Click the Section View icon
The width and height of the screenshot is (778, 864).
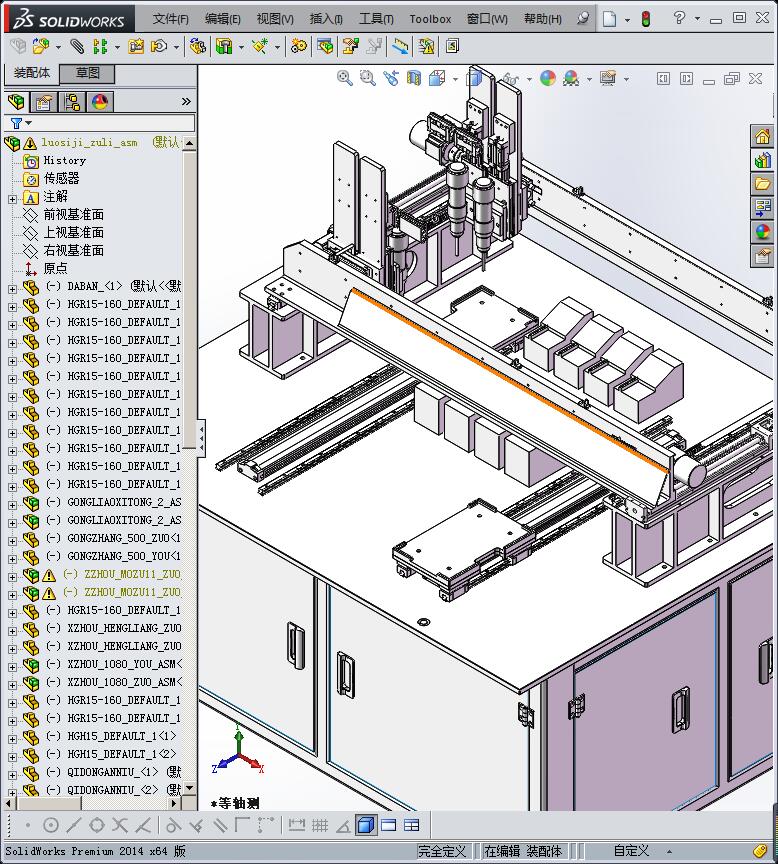(414, 78)
